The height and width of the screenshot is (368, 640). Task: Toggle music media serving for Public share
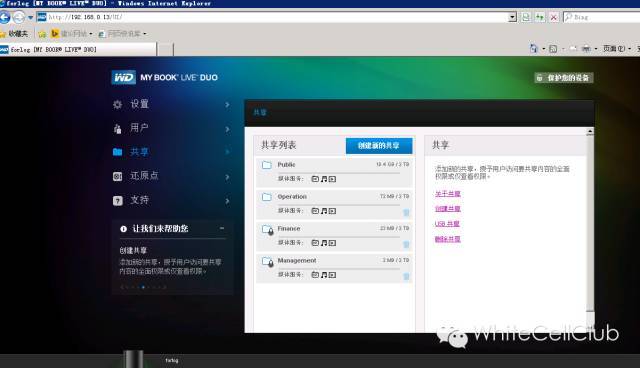(324, 179)
